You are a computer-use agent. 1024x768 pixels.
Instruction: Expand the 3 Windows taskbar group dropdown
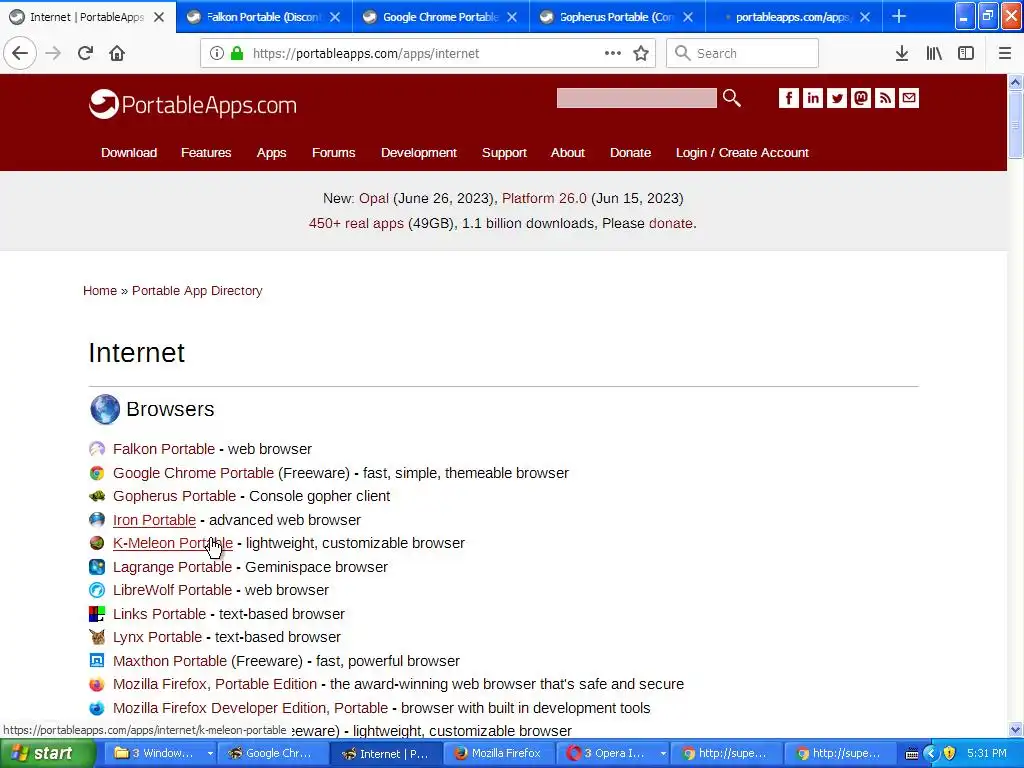coord(210,754)
